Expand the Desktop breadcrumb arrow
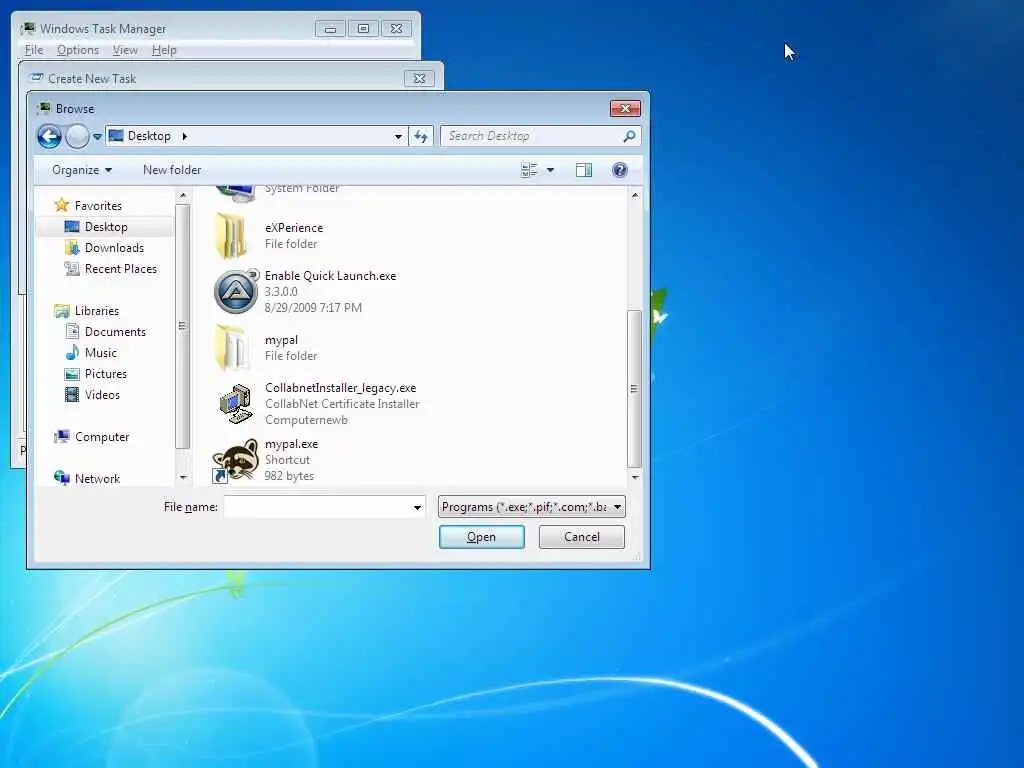 coord(184,136)
